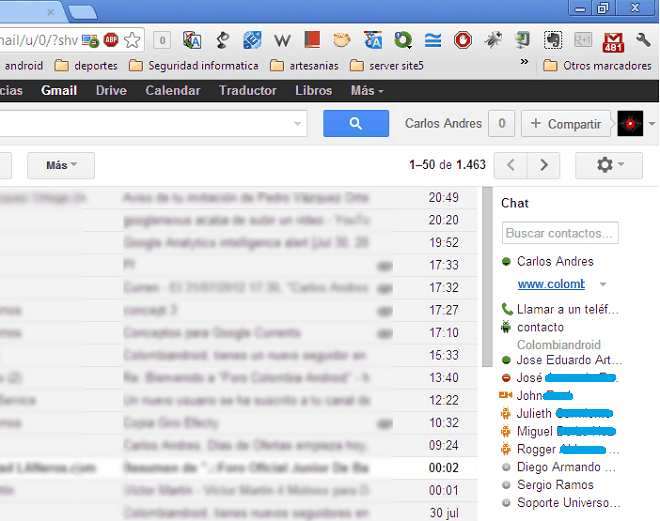Click Llamar a un teléf... chat entry
The height and width of the screenshot is (521, 660).
coord(560,309)
